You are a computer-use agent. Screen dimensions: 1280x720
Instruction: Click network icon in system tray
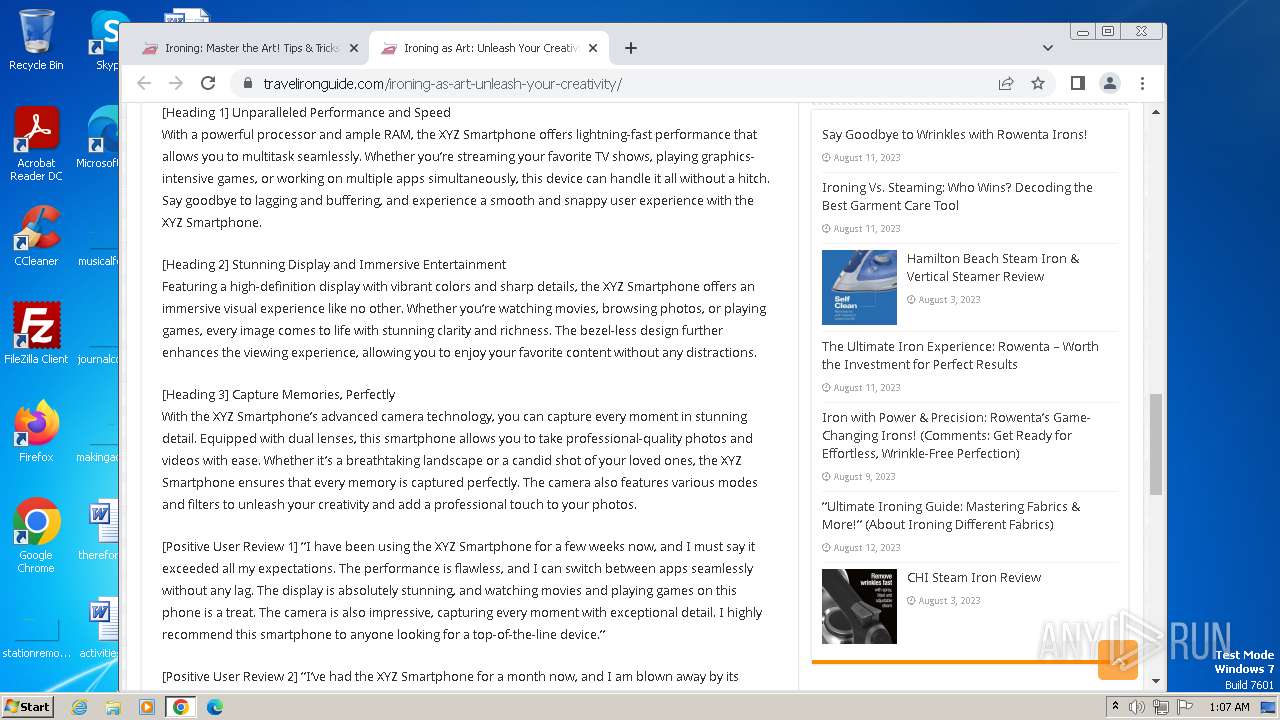[1161, 707]
